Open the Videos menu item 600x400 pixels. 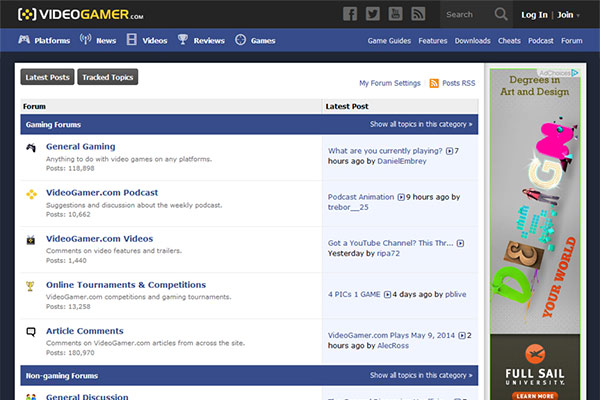coord(155,41)
